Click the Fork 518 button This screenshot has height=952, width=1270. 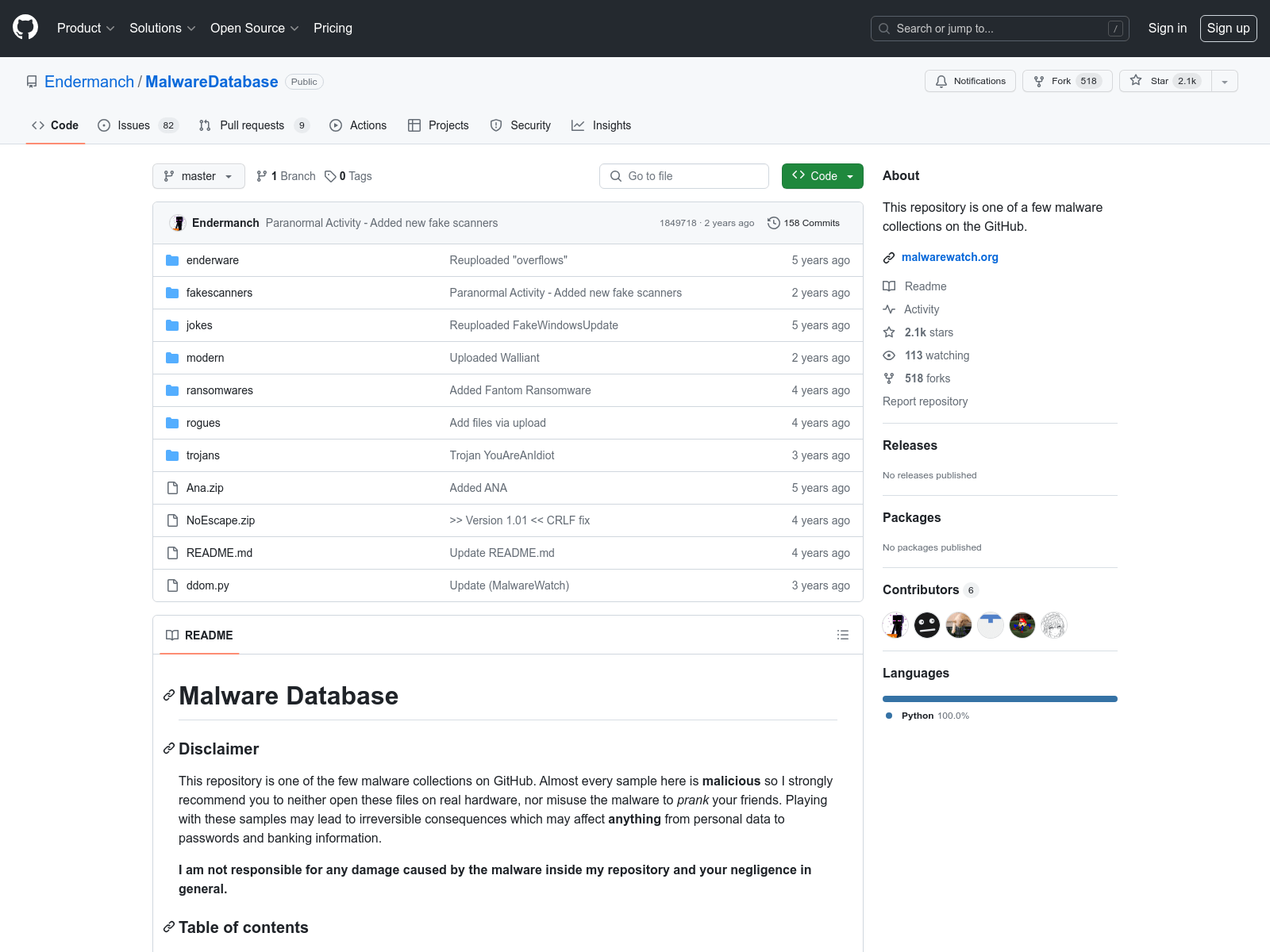click(x=1068, y=81)
